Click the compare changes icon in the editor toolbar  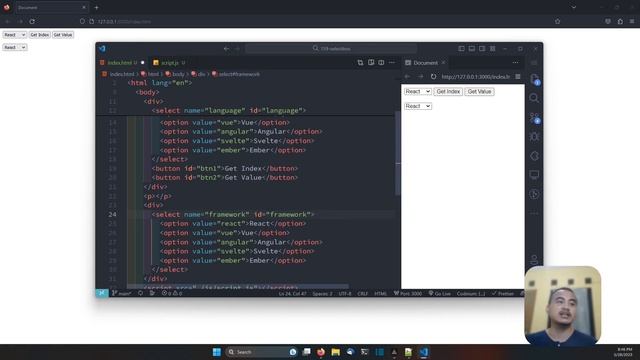(360, 62)
